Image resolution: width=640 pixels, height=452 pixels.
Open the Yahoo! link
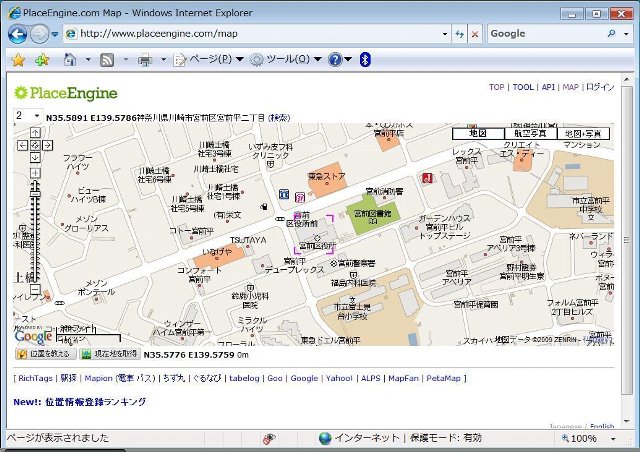point(339,378)
